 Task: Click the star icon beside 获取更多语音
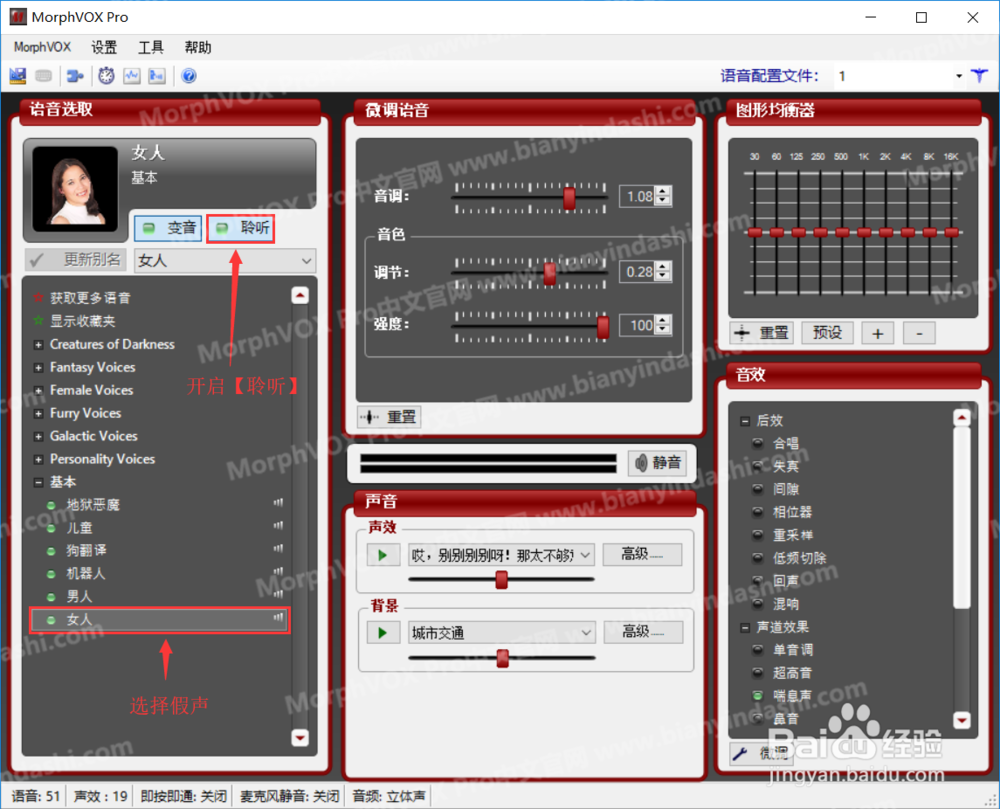click(38, 298)
